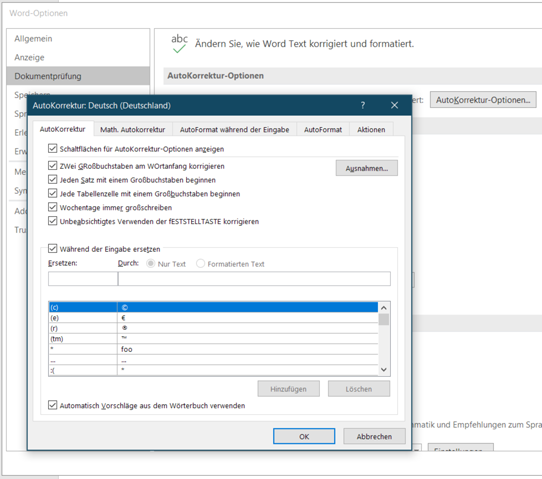Select the (c) copyright list entry
542x479 pixels.
(x=213, y=307)
